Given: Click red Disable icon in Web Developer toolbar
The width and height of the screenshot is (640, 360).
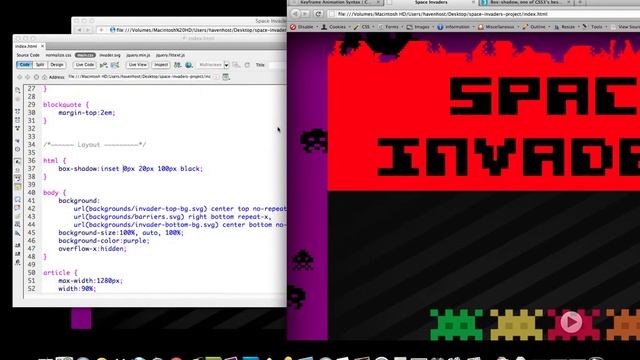Looking at the screenshot, I should tap(293, 27).
